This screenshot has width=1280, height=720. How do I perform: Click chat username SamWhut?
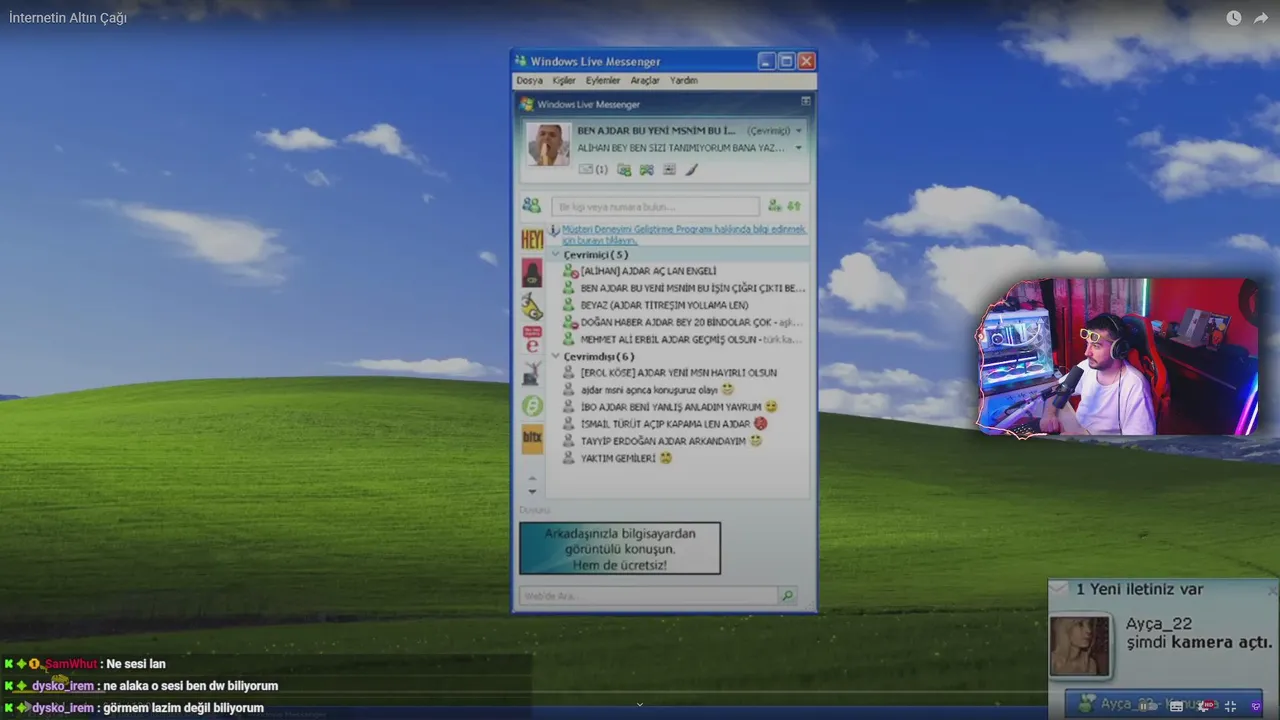[x=71, y=664]
